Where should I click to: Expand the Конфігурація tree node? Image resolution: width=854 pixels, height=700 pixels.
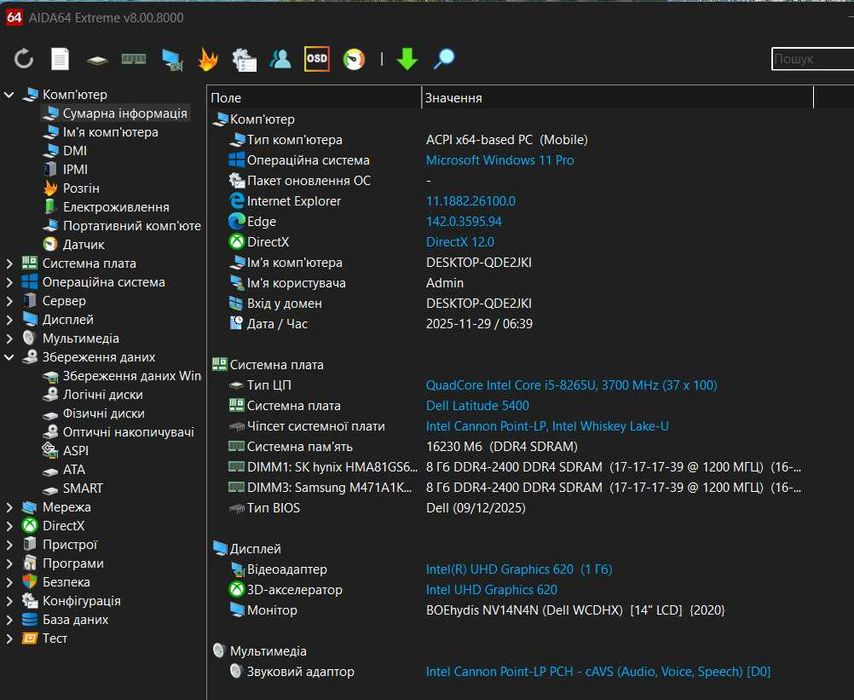(x=9, y=601)
